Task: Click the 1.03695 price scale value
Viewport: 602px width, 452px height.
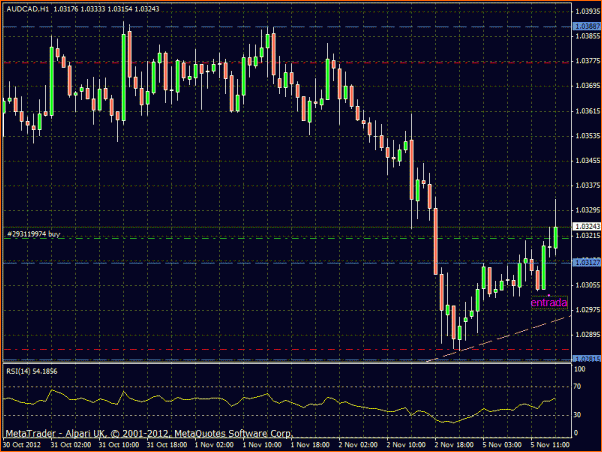Action: pos(587,86)
